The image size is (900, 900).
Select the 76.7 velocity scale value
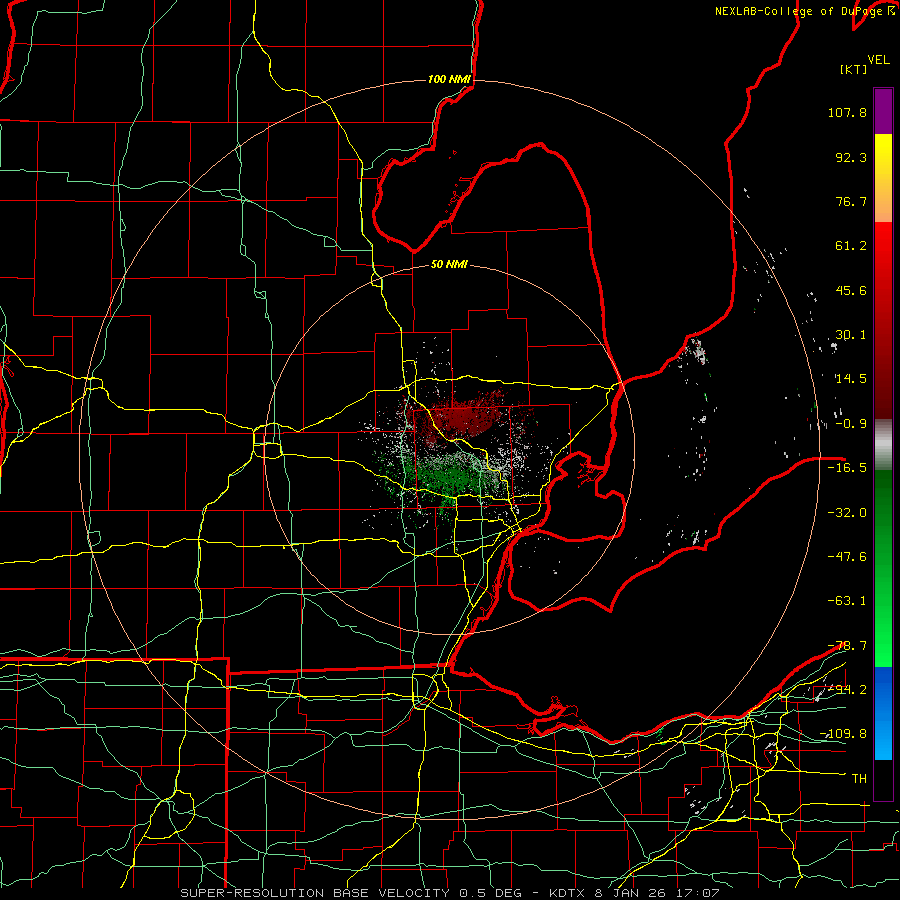851,201
